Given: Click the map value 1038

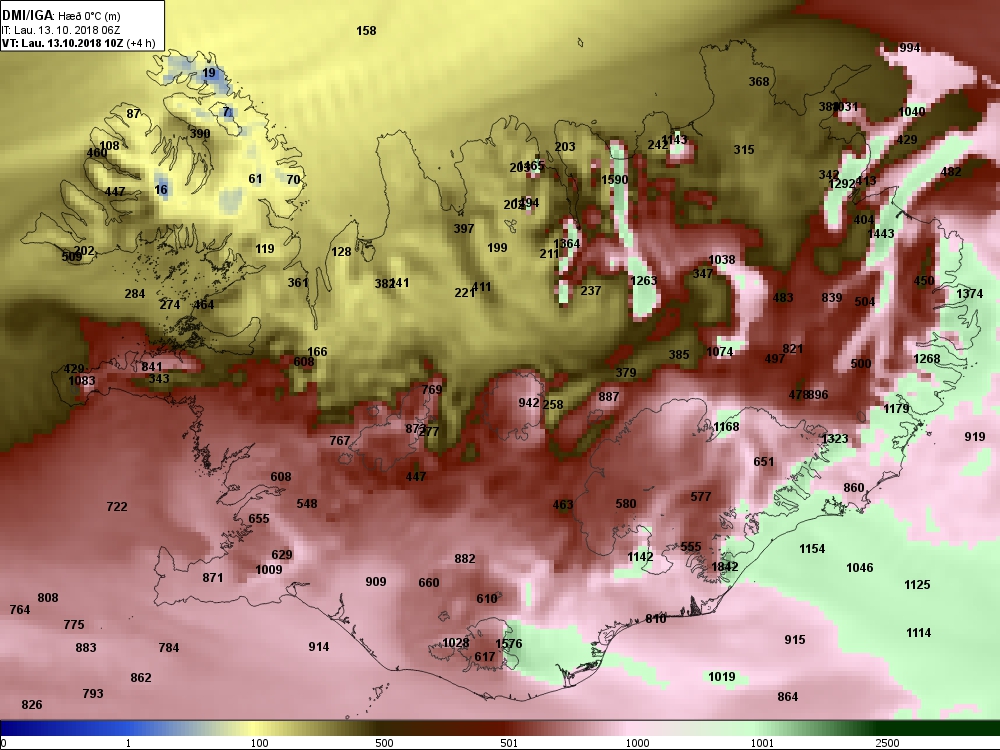Looking at the screenshot, I should point(722,260).
